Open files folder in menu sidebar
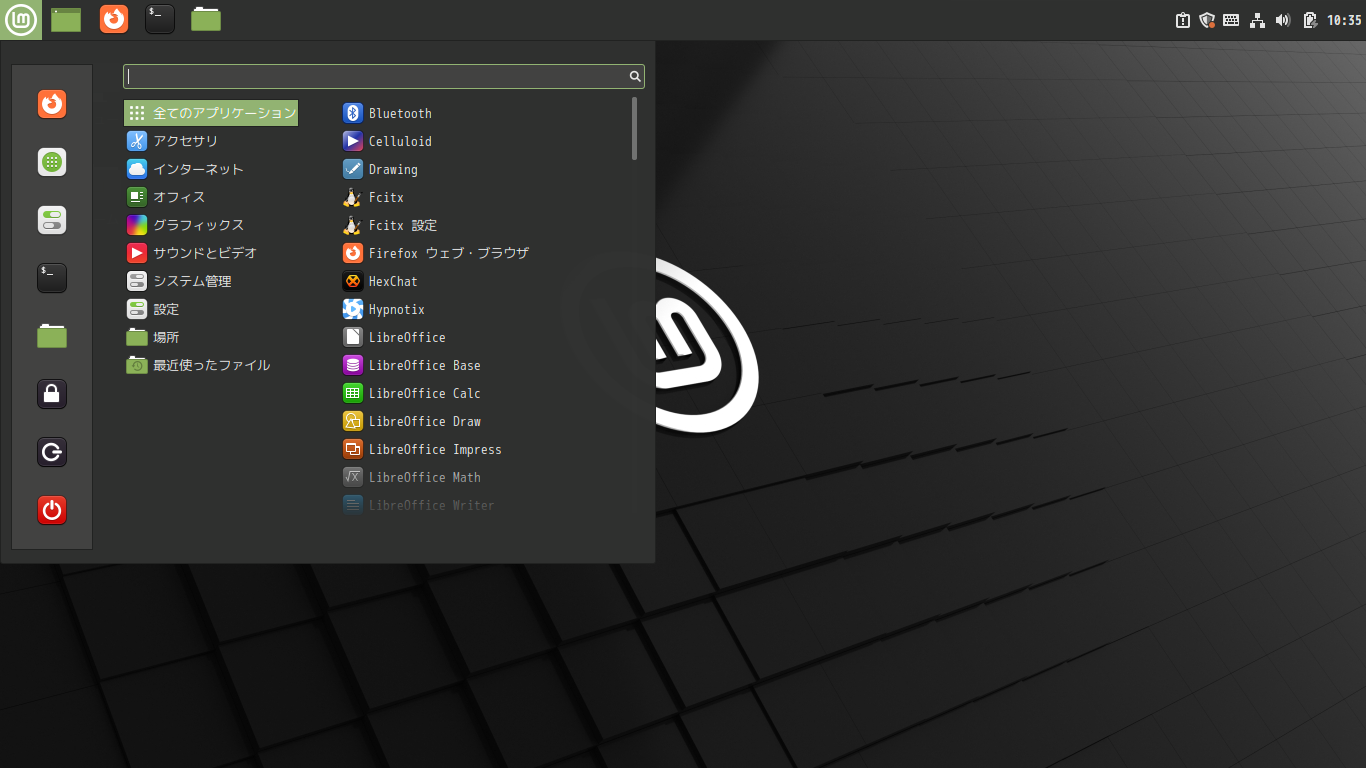 52,336
